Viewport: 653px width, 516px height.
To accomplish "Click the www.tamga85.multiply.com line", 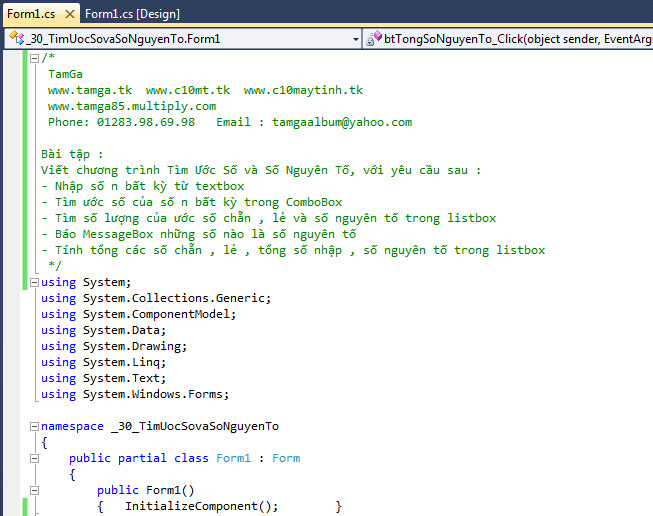I will pyautogui.click(x=132, y=106).
